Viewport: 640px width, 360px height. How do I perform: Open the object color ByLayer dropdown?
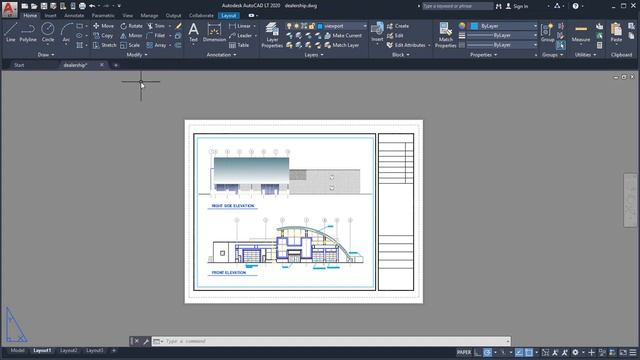point(504,26)
